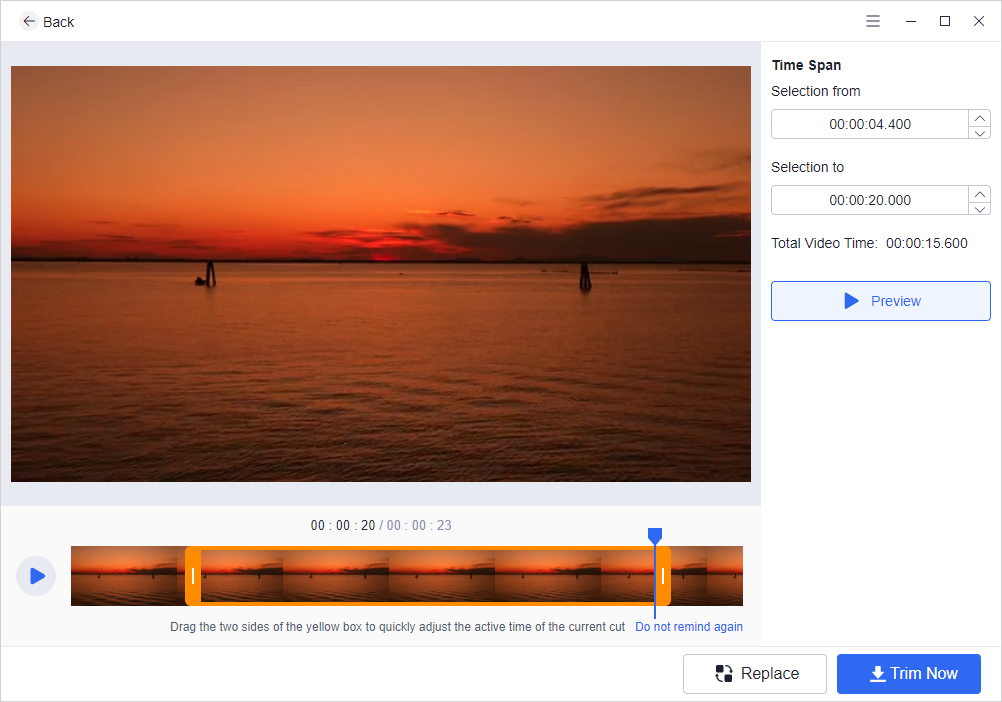Click the Time Span heading
The height and width of the screenshot is (702, 1002).
806,65
